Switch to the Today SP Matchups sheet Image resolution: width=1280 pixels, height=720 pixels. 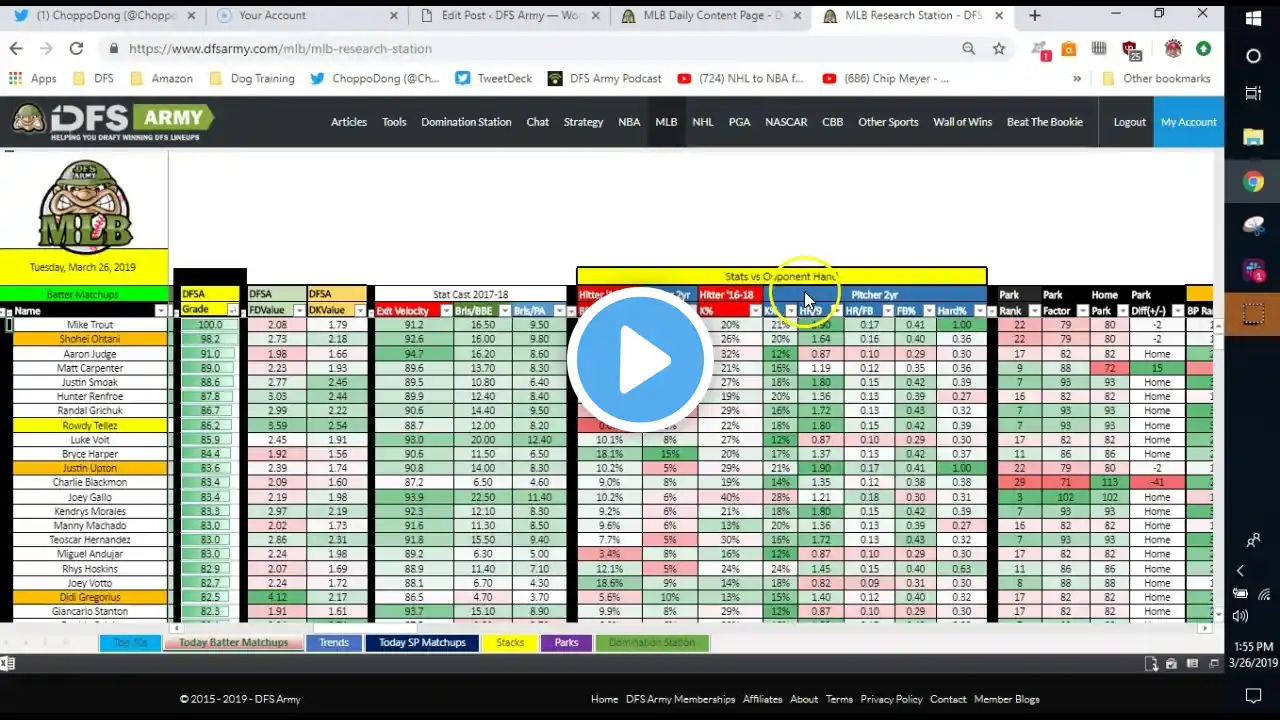422,643
